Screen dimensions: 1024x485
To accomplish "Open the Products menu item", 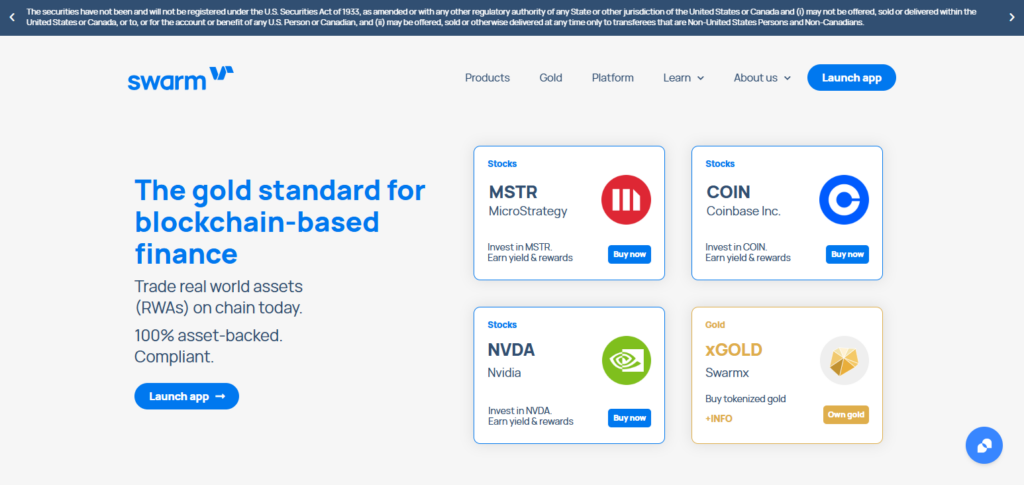I will tap(487, 78).
